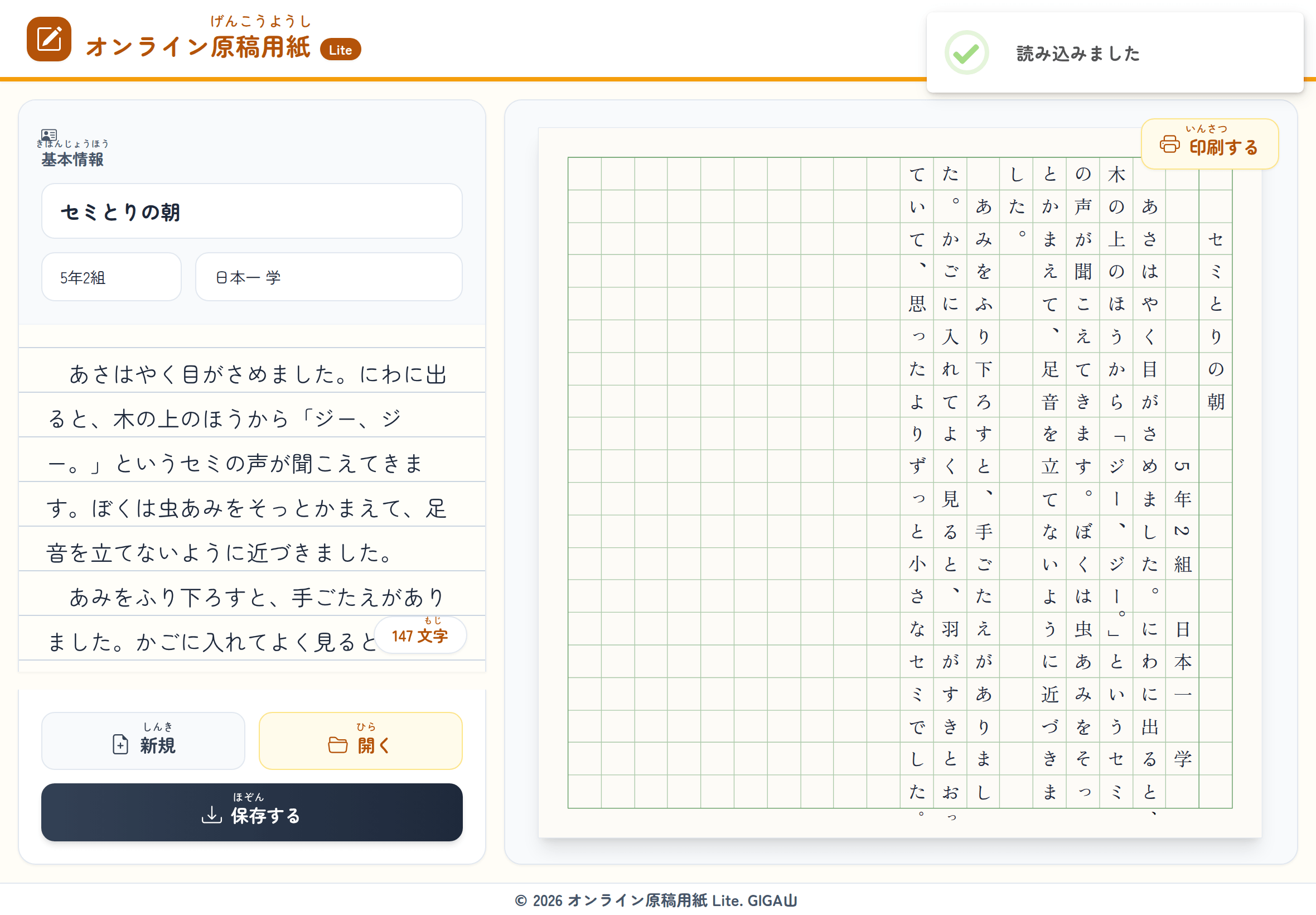Click the green checkmark notification icon
The width and height of the screenshot is (1316, 915).
[966, 53]
